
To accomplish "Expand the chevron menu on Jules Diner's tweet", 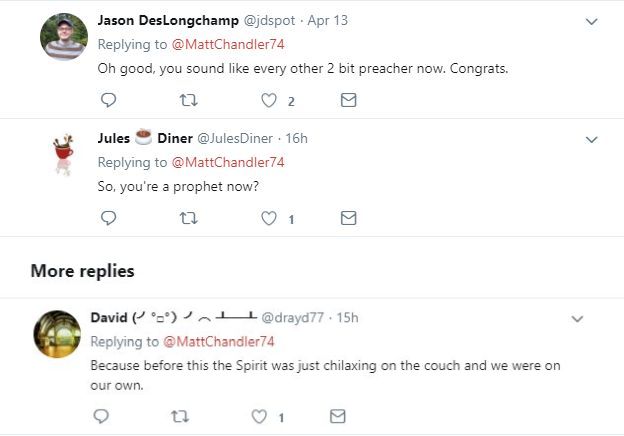I will [590, 139].
